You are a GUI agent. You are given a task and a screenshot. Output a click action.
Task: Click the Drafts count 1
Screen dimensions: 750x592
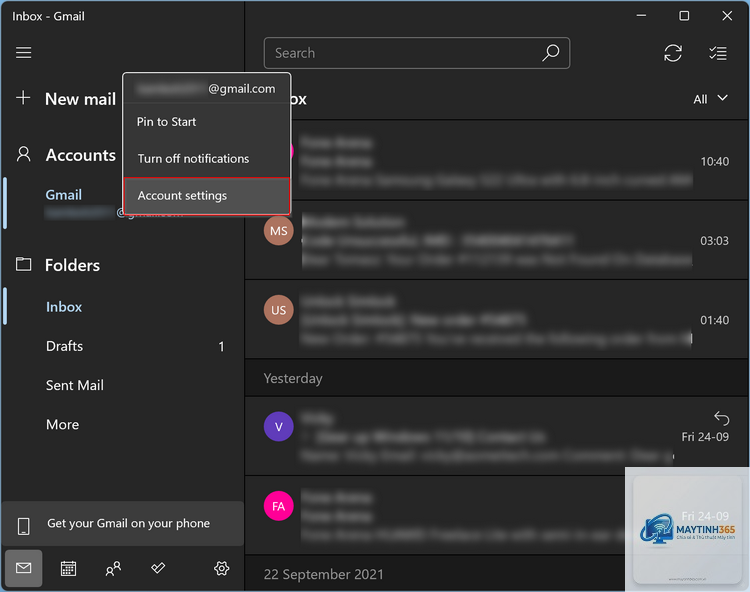point(221,346)
